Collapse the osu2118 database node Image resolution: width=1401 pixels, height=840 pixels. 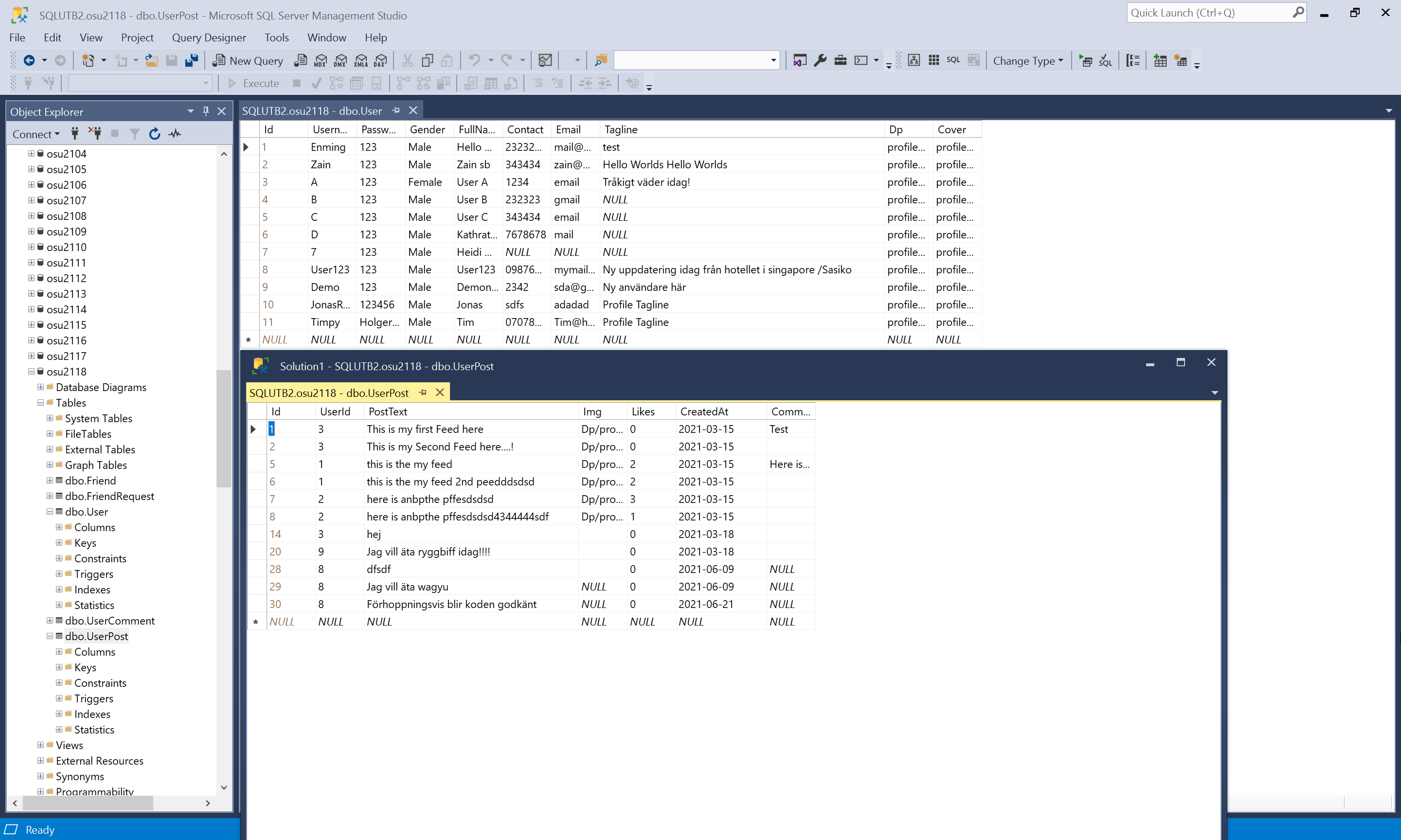(x=31, y=371)
